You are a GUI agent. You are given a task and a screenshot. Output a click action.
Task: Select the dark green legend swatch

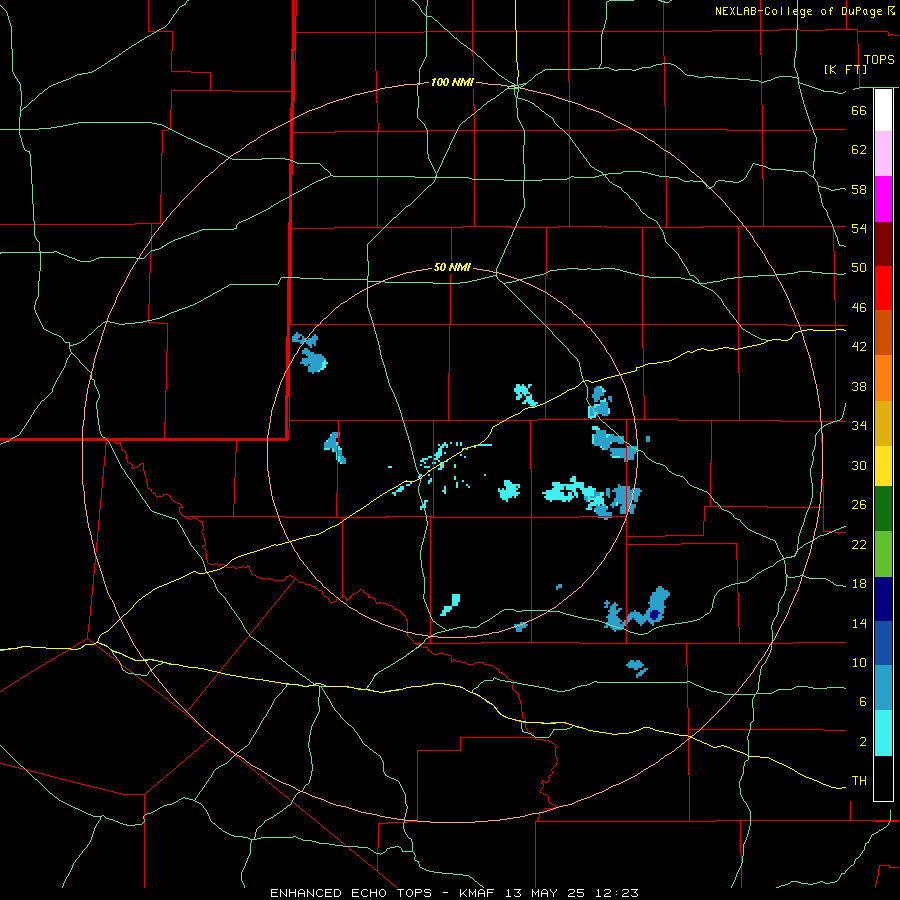tap(883, 509)
